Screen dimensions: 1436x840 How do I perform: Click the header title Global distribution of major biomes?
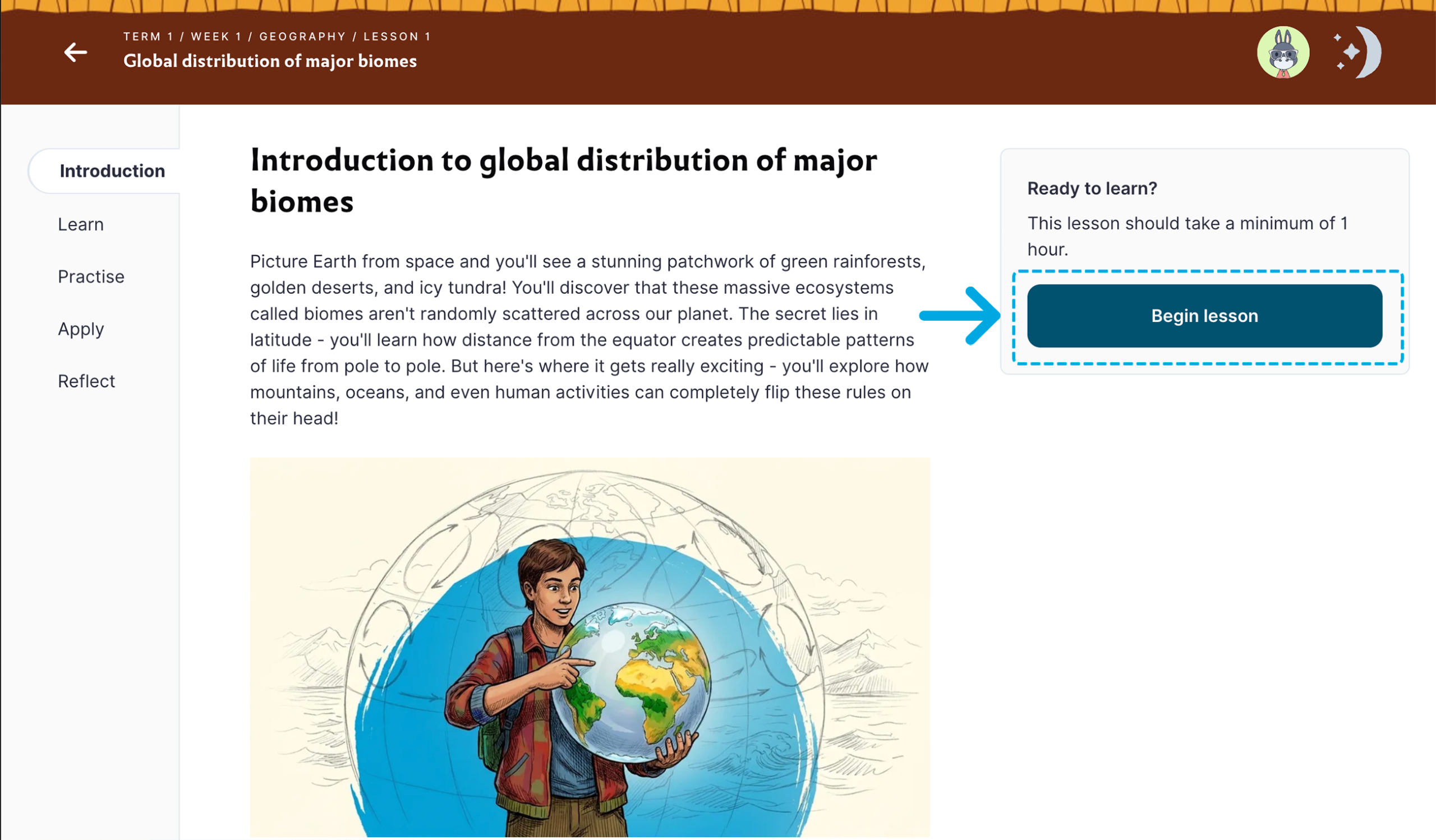pyautogui.click(x=270, y=61)
